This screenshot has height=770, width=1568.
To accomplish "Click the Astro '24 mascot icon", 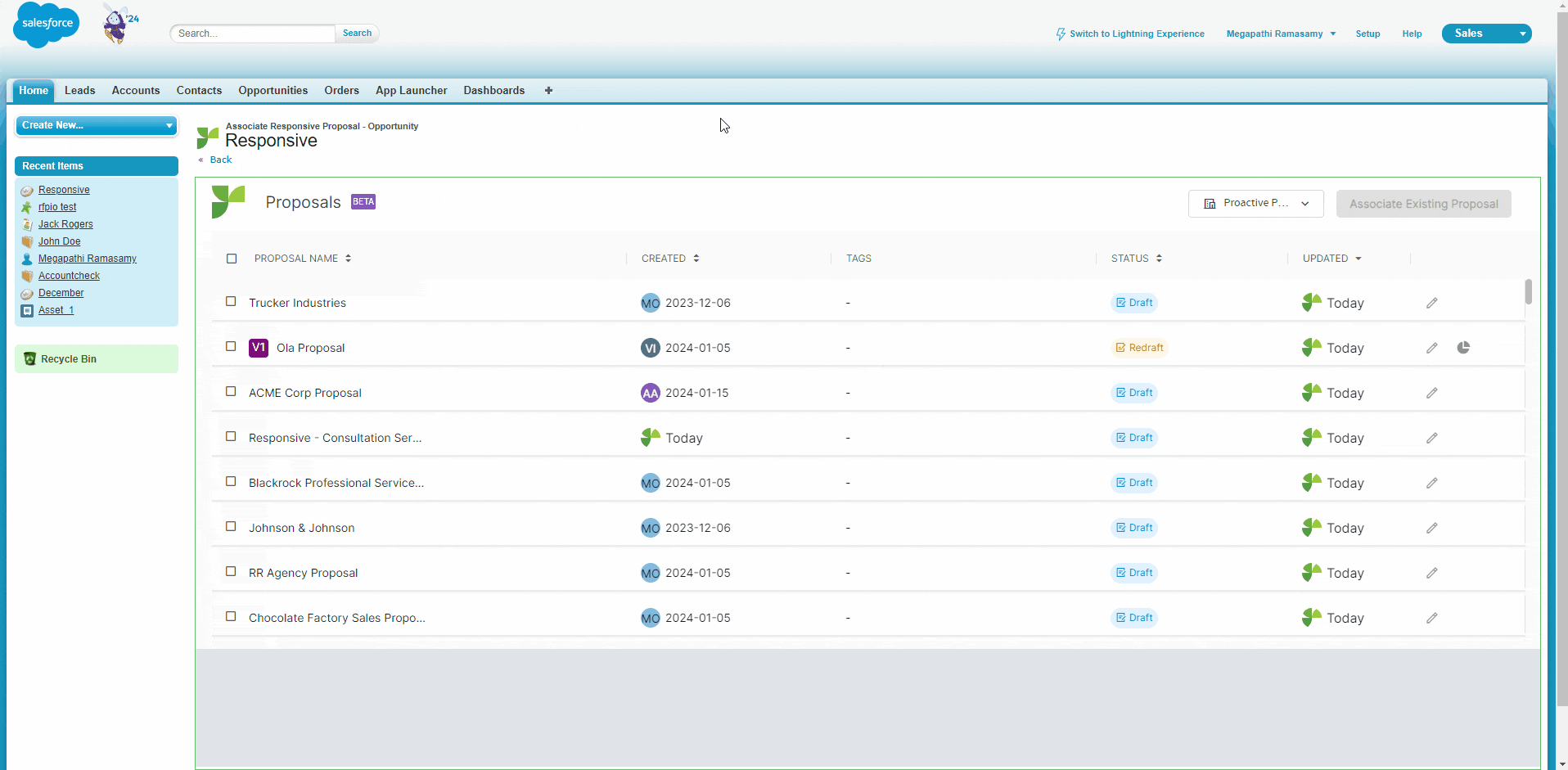I will pos(119,23).
